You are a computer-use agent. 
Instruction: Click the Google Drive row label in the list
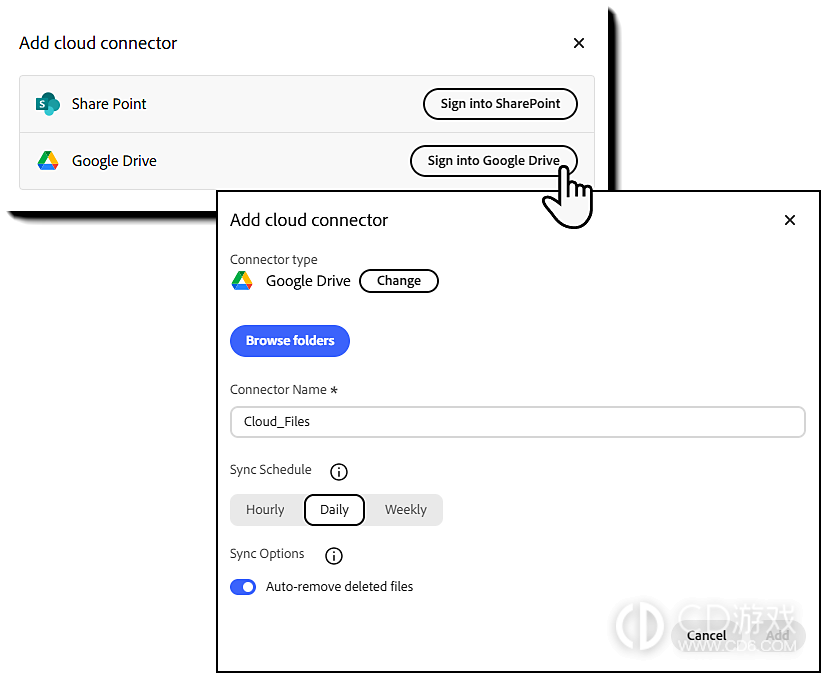point(114,161)
